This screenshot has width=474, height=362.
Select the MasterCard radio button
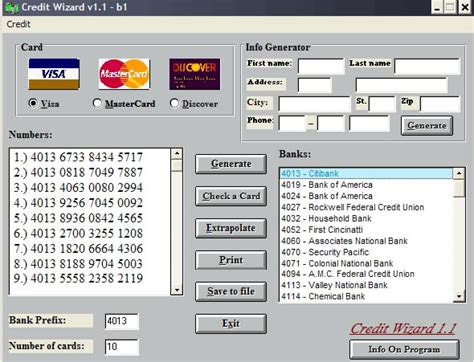pyautogui.click(x=97, y=103)
